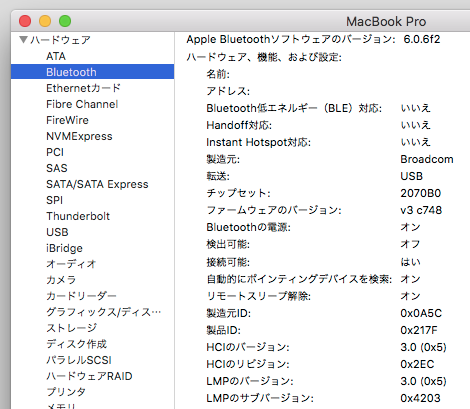Select Fibre Channel in the sidebar

[x=82, y=104]
